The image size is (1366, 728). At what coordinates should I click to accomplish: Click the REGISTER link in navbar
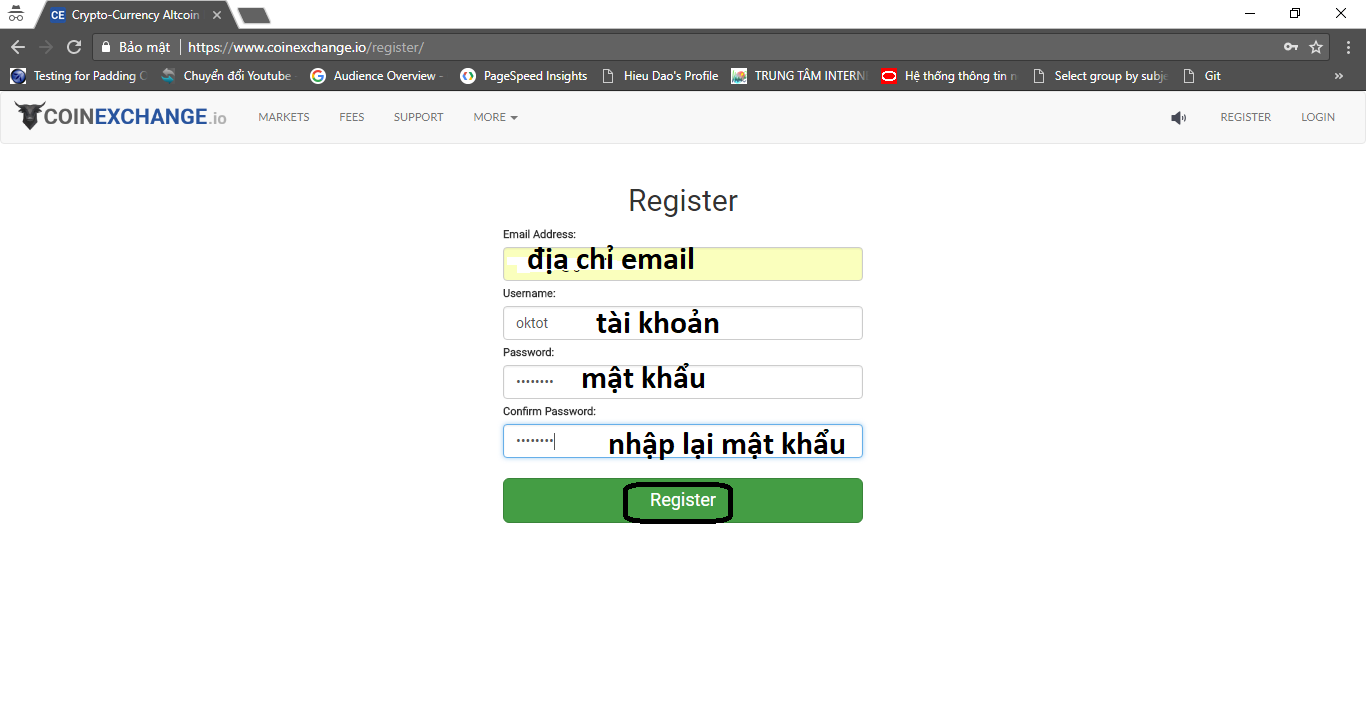coord(1245,117)
